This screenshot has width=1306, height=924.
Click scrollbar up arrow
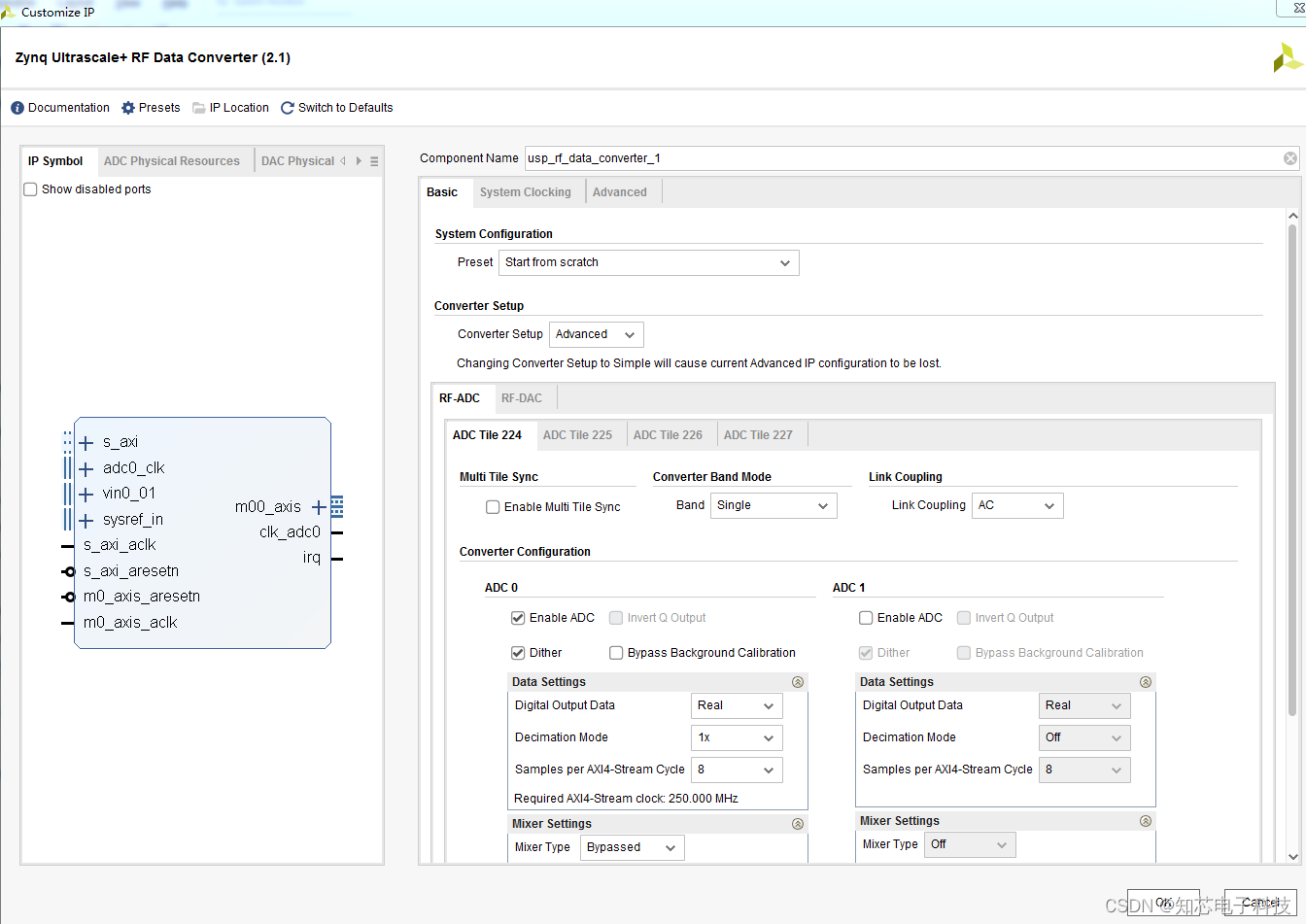[x=1292, y=216]
